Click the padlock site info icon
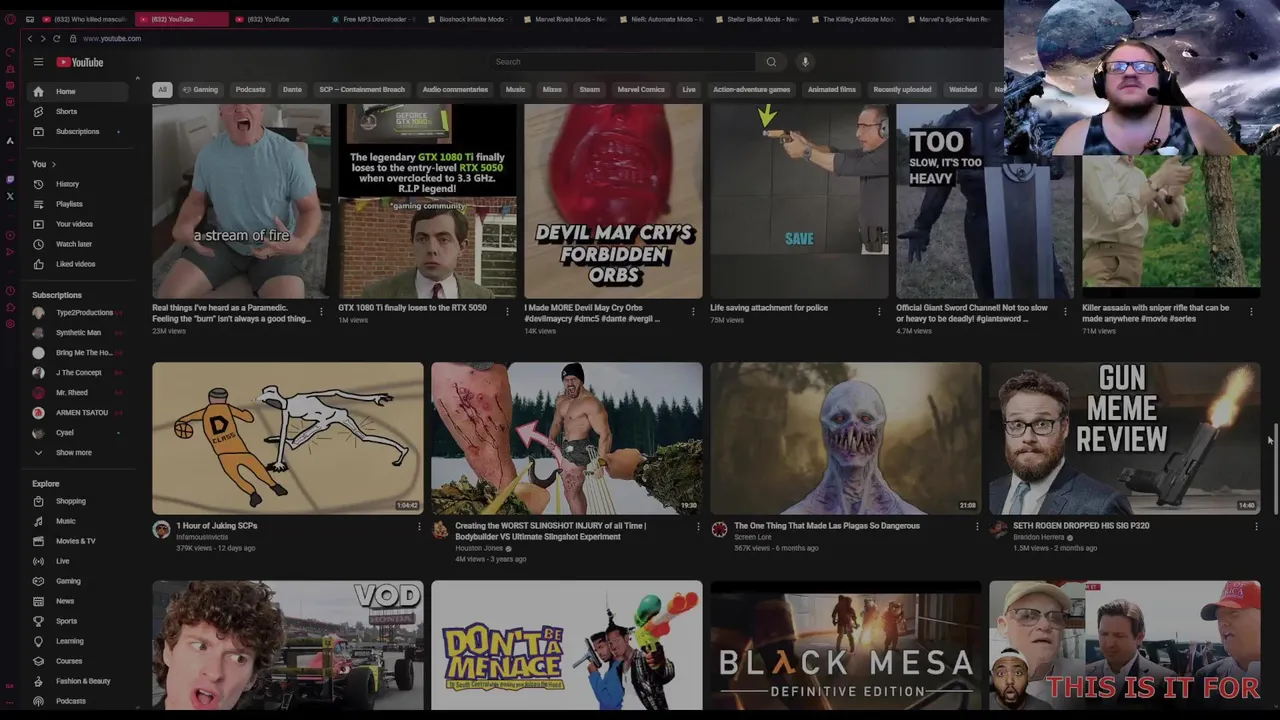Image resolution: width=1280 pixels, height=720 pixels. coord(73,38)
